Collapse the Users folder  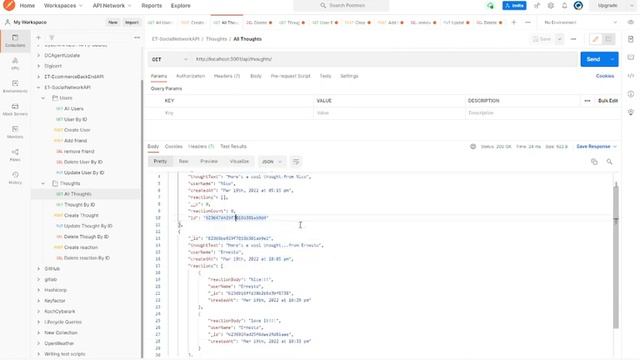click(44, 98)
